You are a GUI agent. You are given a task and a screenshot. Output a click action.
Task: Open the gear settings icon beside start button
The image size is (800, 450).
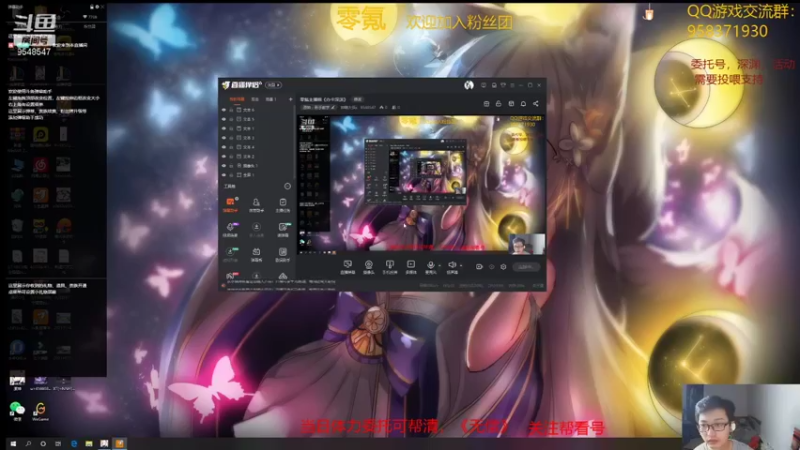click(x=503, y=267)
